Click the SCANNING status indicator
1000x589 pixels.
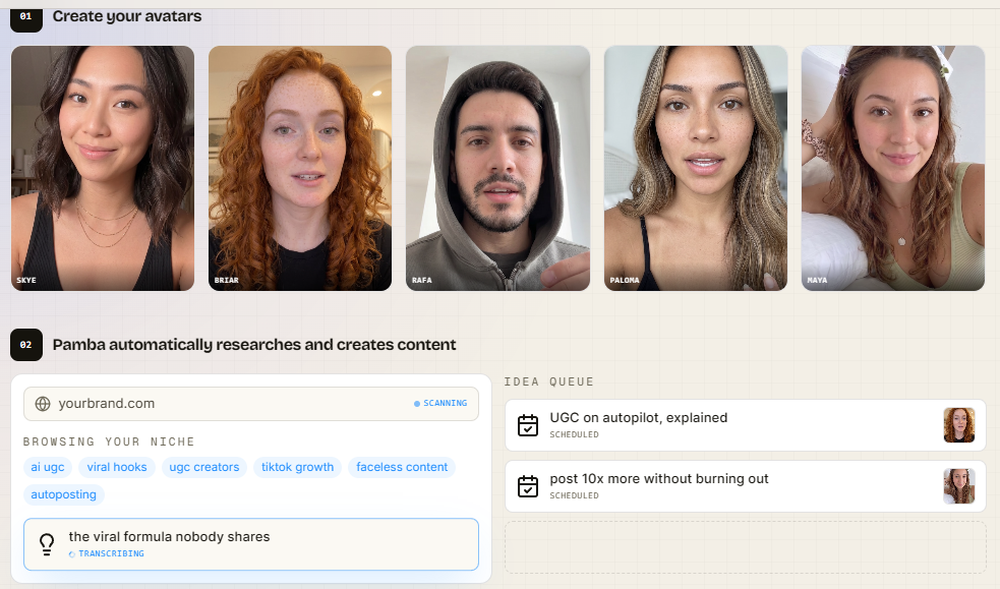tap(441, 404)
